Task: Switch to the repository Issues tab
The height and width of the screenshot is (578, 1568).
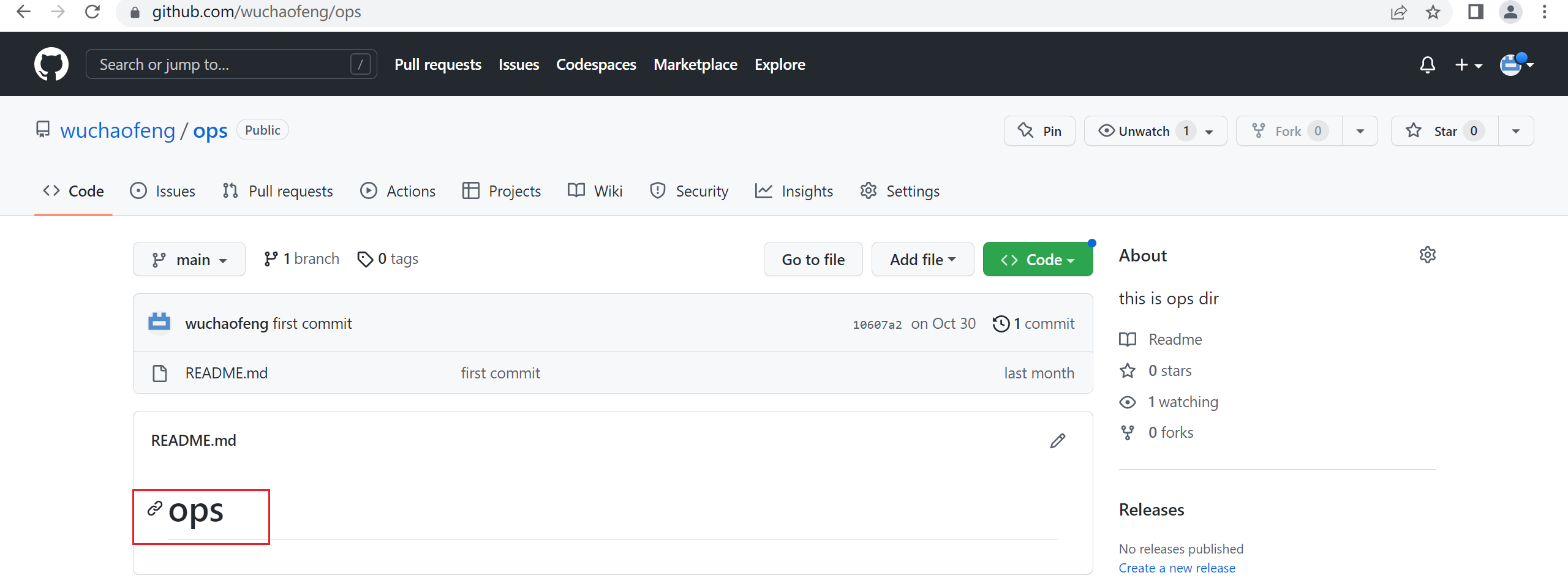Action: (x=163, y=191)
